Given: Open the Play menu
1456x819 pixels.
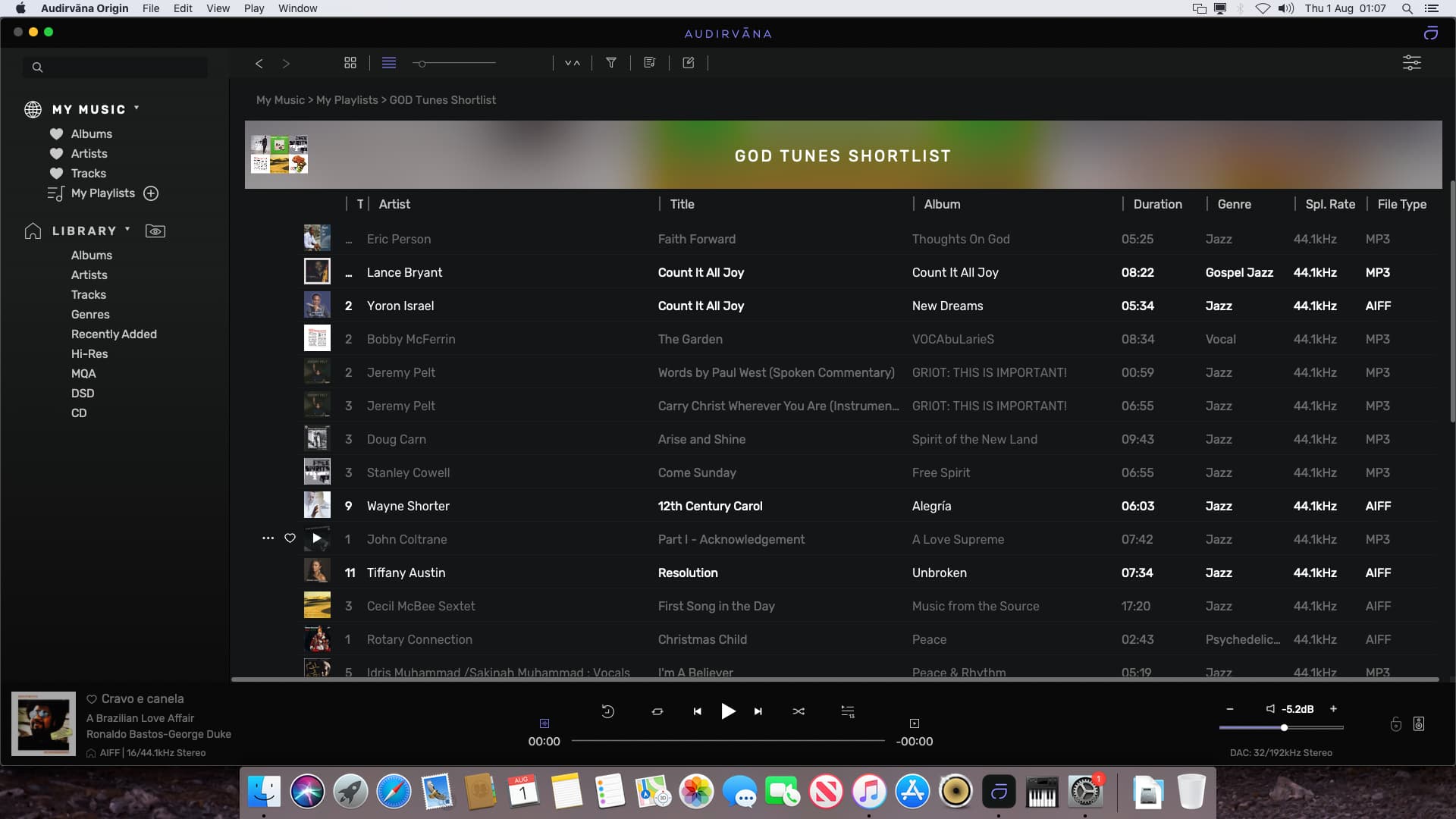Looking at the screenshot, I should 253,8.
